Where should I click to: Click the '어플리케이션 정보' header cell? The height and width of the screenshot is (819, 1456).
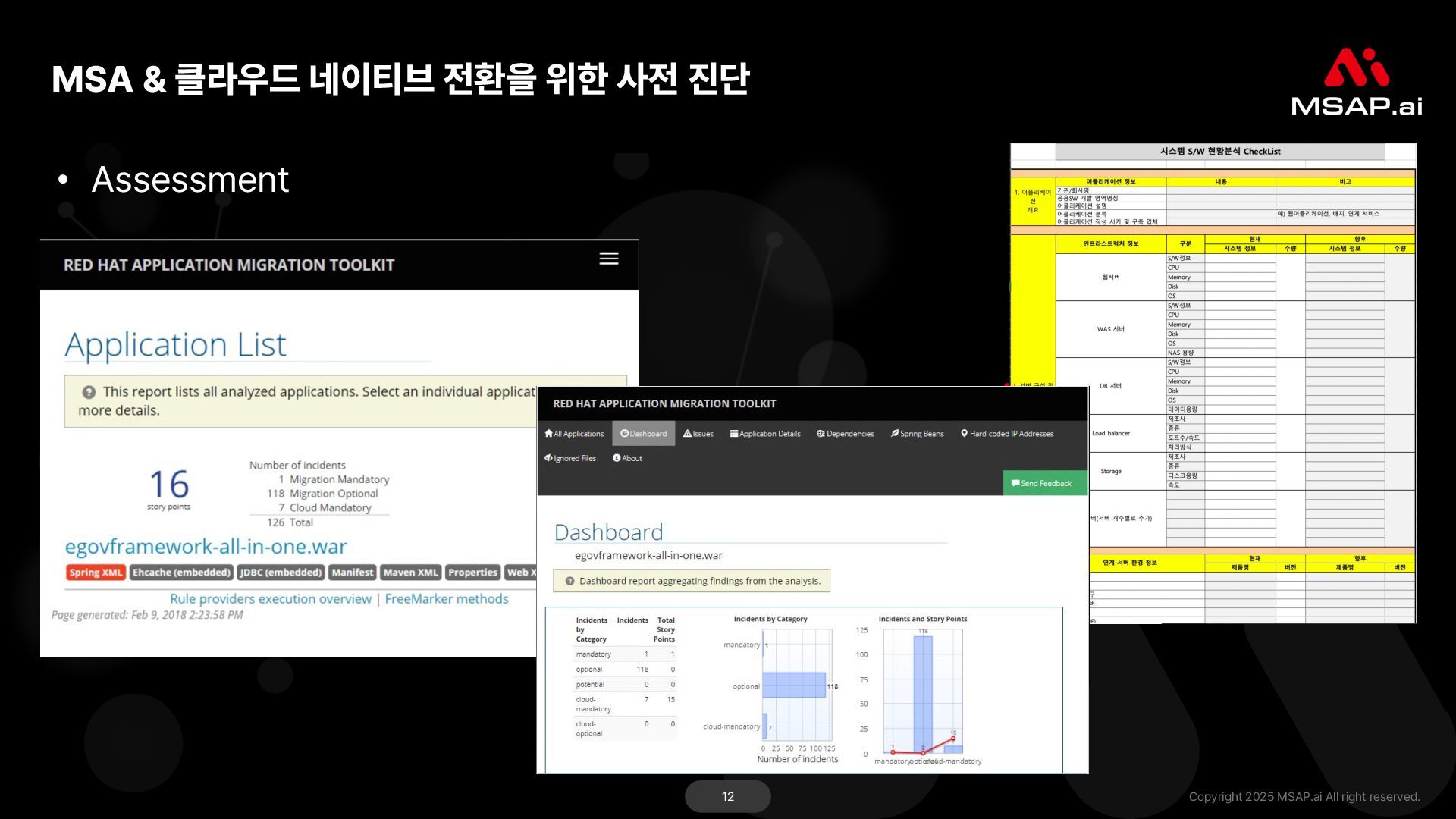pyautogui.click(x=1110, y=182)
